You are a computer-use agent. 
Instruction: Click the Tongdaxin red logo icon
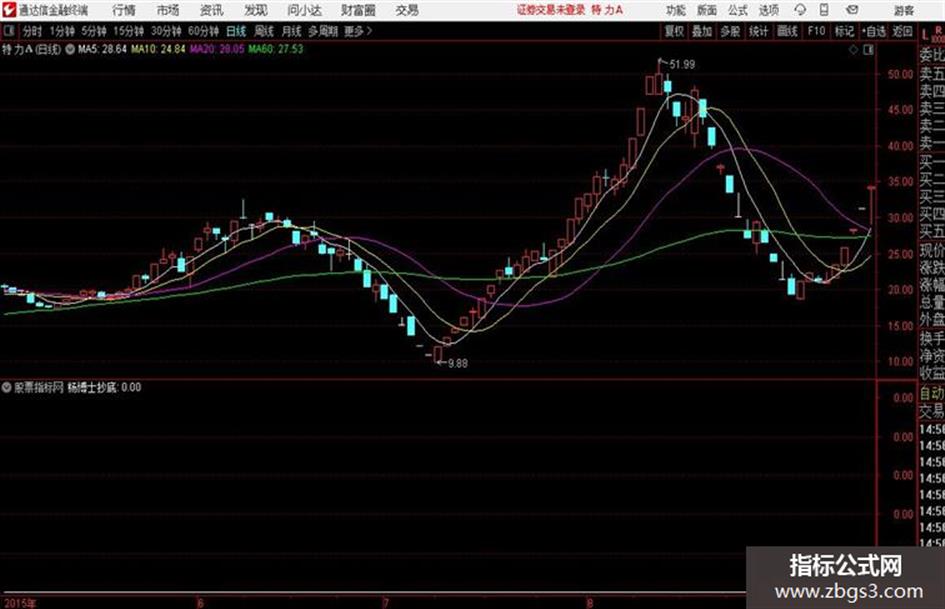(x=8, y=10)
